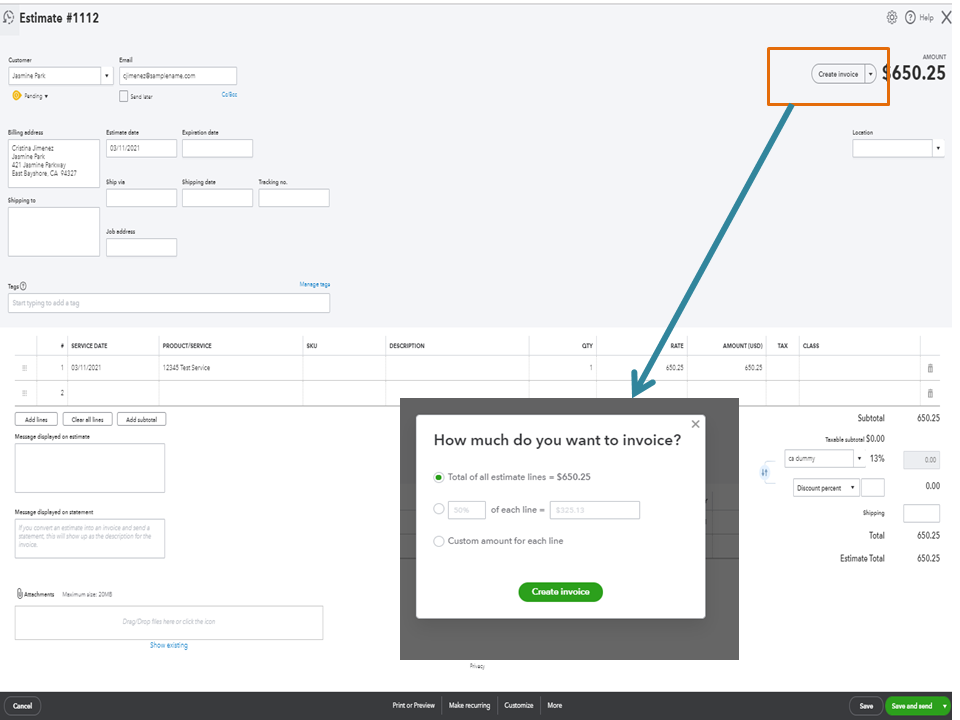Close the invoice amount dialog

coord(695,424)
